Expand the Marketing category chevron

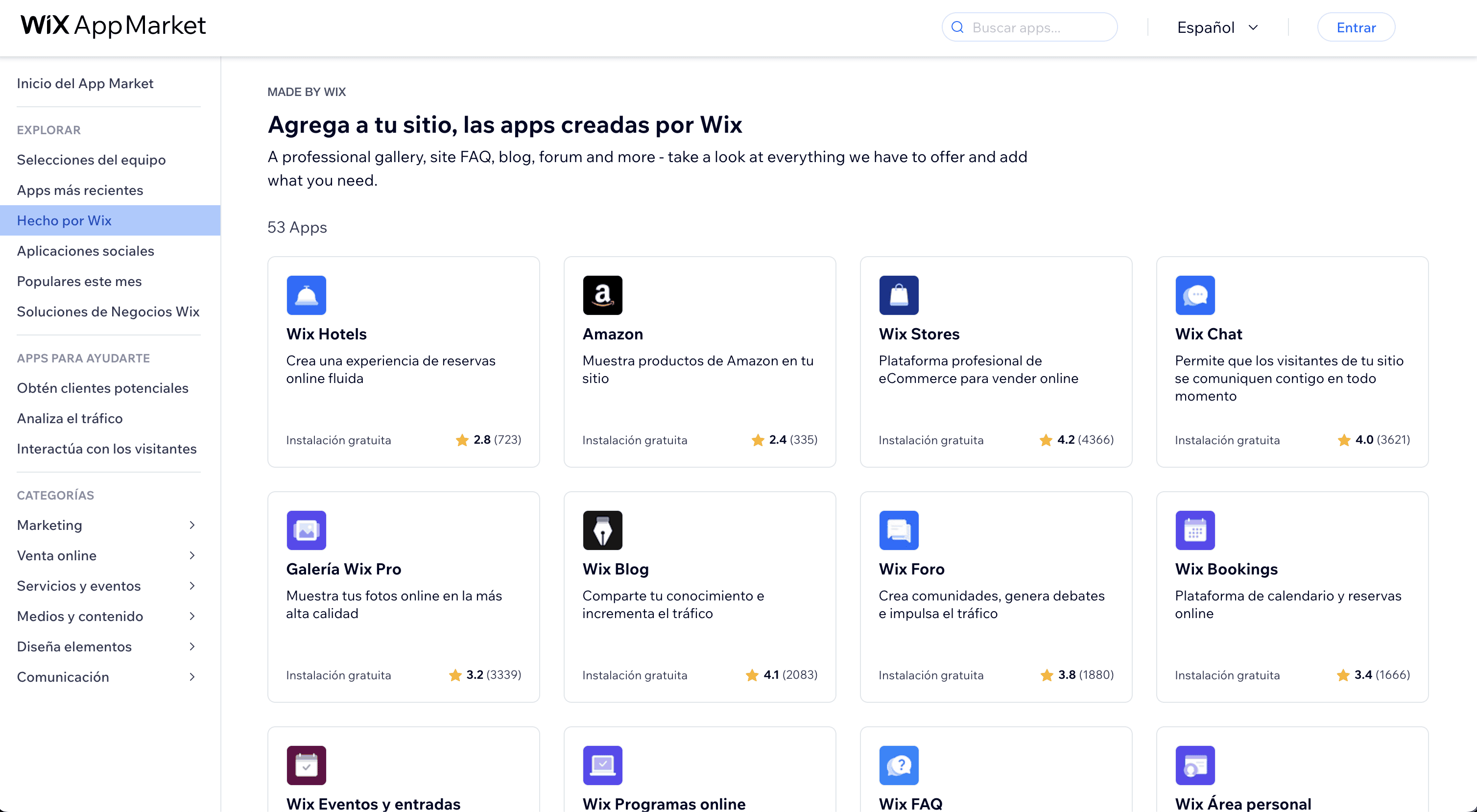click(x=192, y=525)
